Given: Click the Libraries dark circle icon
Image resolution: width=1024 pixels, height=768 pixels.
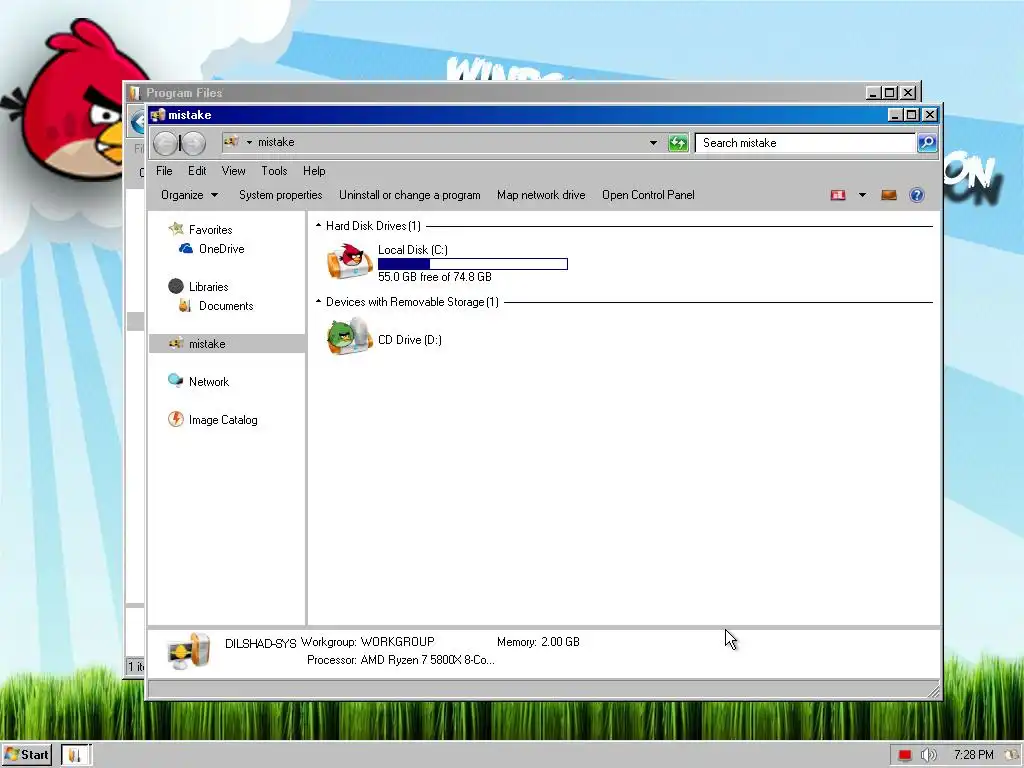Looking at the screenshot, I should point(176,286).
